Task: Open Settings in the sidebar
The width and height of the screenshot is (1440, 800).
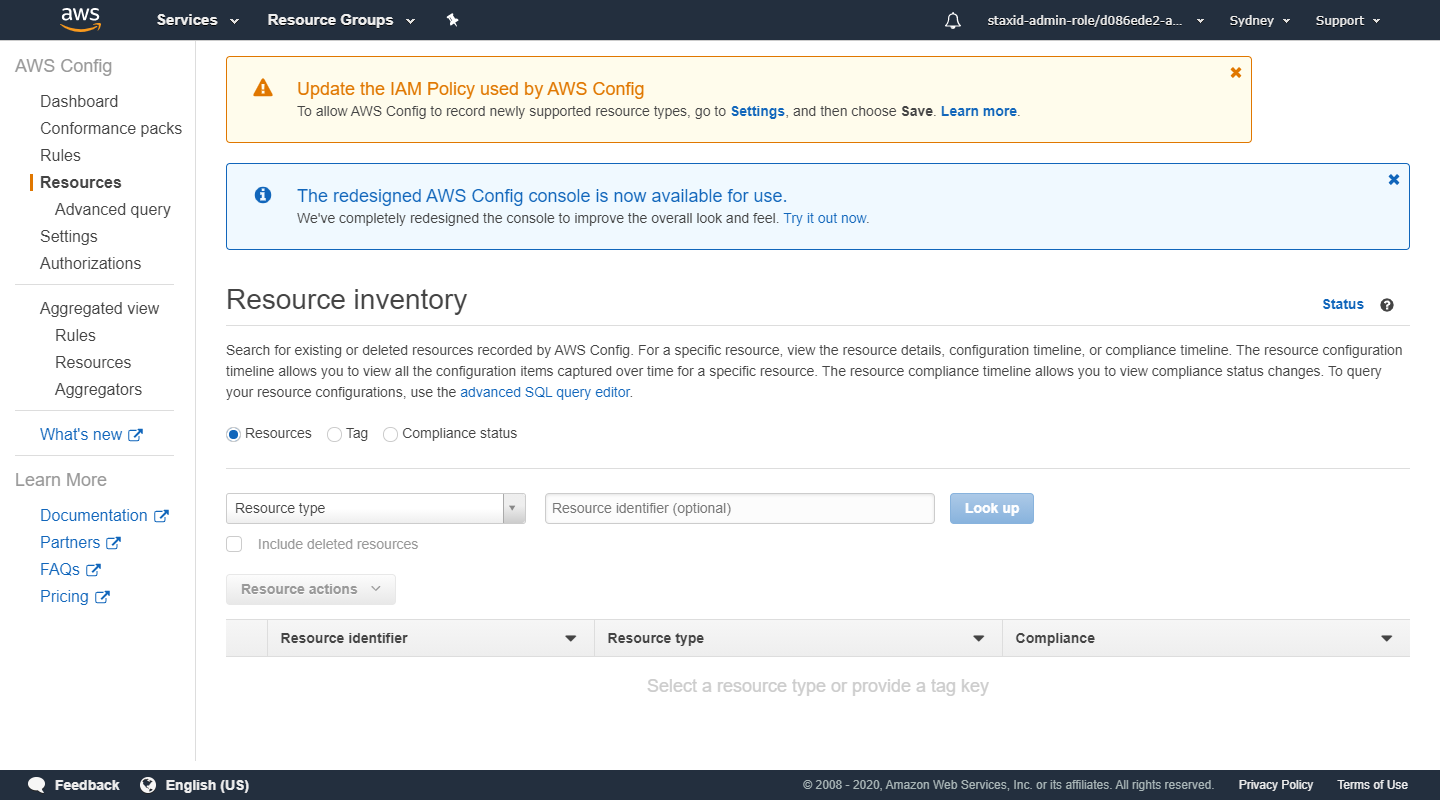Action: [69, 236]
